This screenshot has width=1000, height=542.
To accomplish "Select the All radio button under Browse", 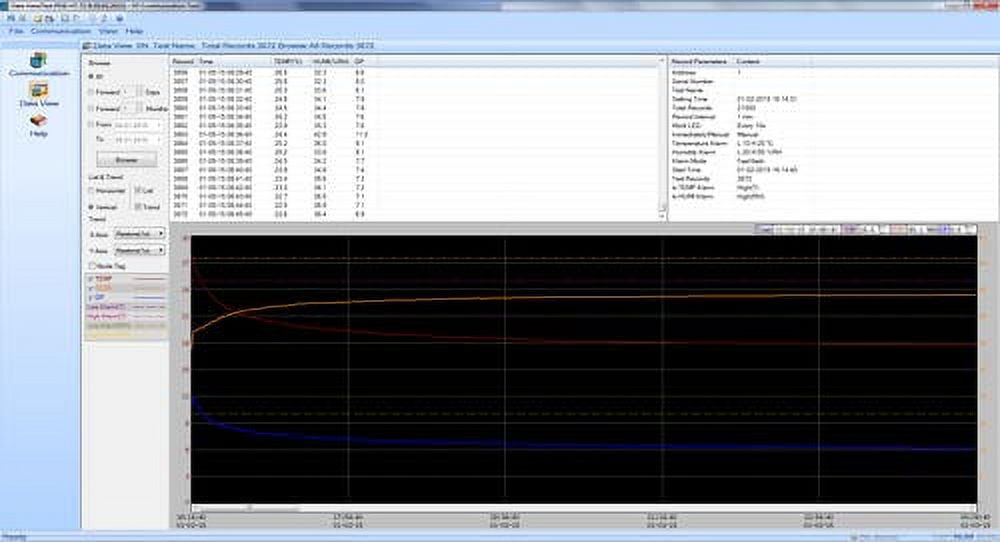I will click(x=93, y=76).
